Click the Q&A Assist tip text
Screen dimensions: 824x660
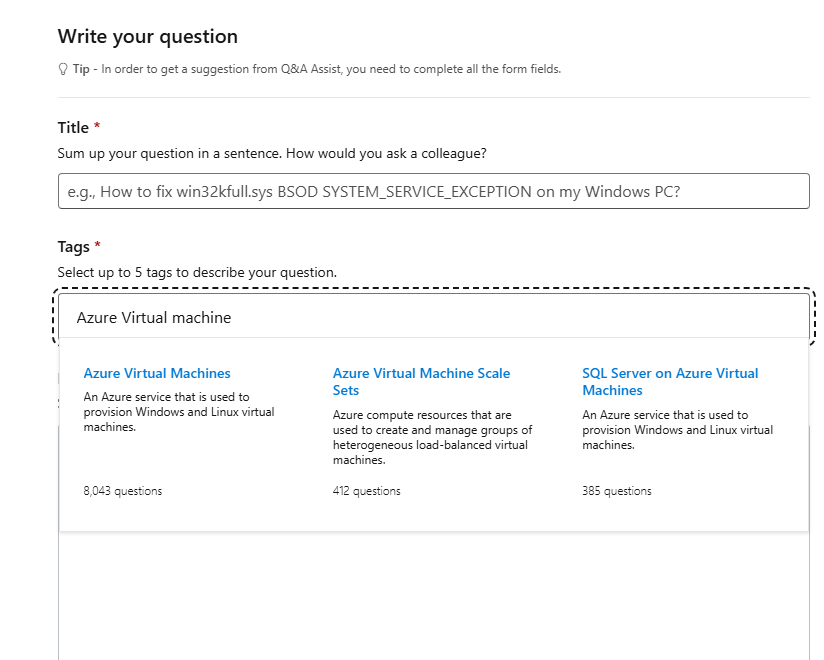coord(330,69)
